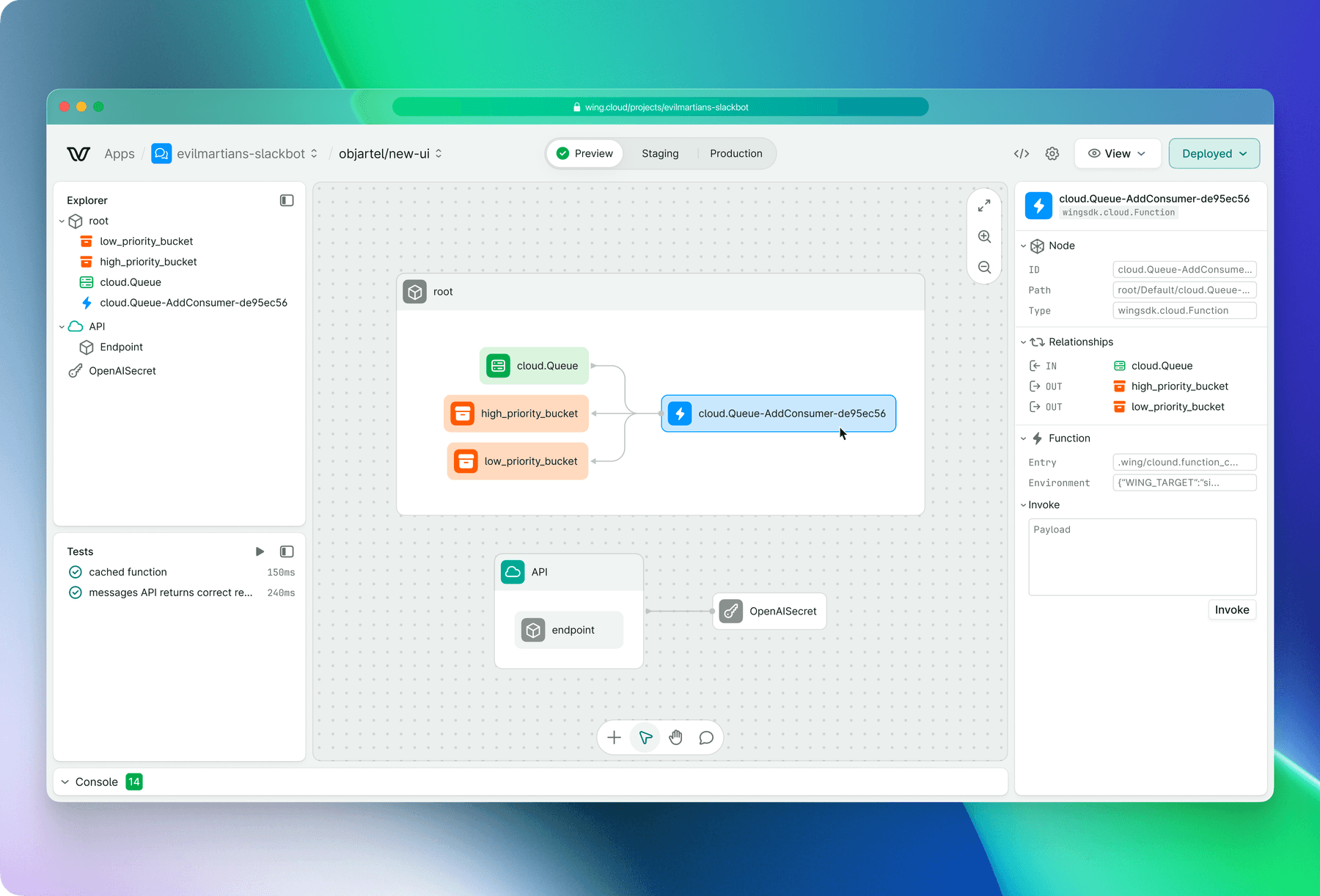1320x896 pixels.
Task: Toggle the Tests panel layout icon
Action: [x=287, y=551]
